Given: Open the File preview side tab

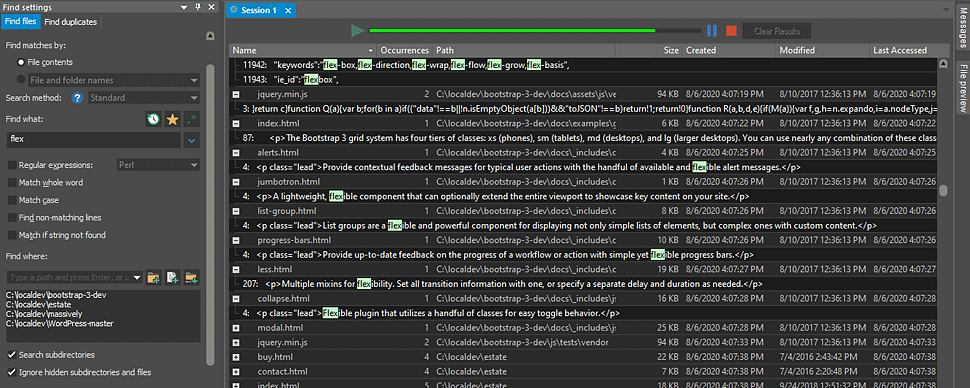Looking at the screenshot, I should (x=962, y=87).
